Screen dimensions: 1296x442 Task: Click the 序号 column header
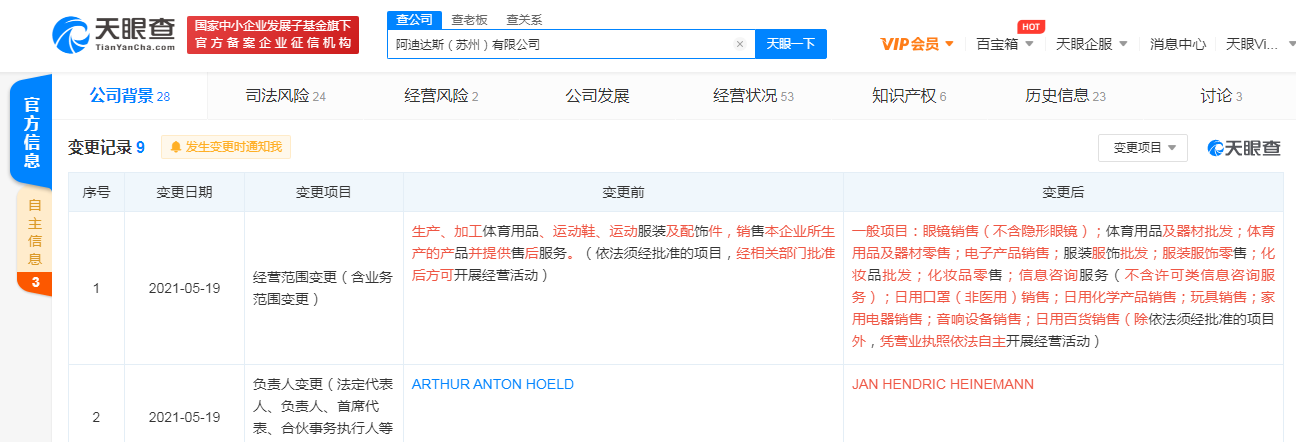[96, 192]
